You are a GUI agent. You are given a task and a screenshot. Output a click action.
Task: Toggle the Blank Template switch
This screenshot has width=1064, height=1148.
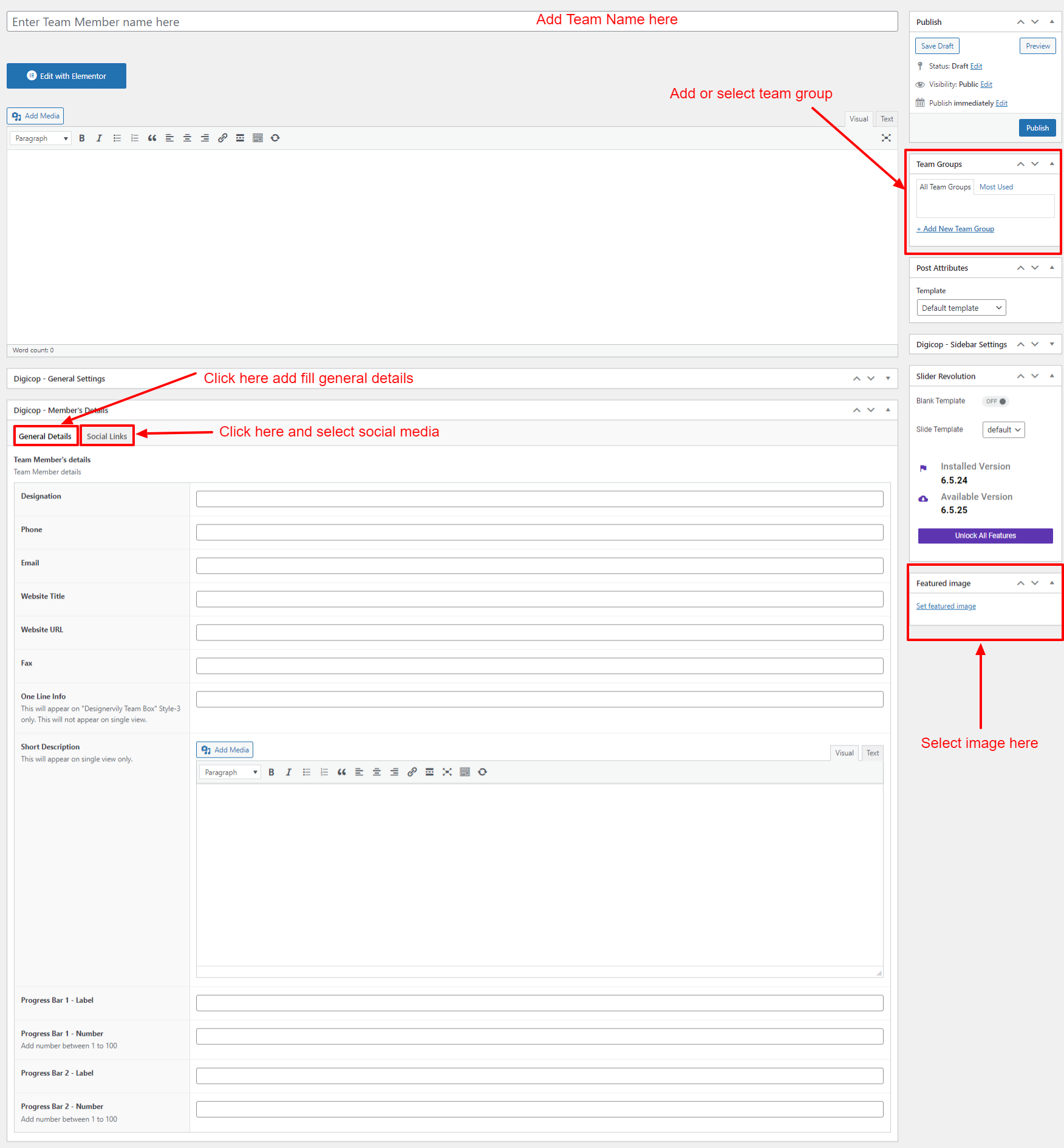pos(995,401)
